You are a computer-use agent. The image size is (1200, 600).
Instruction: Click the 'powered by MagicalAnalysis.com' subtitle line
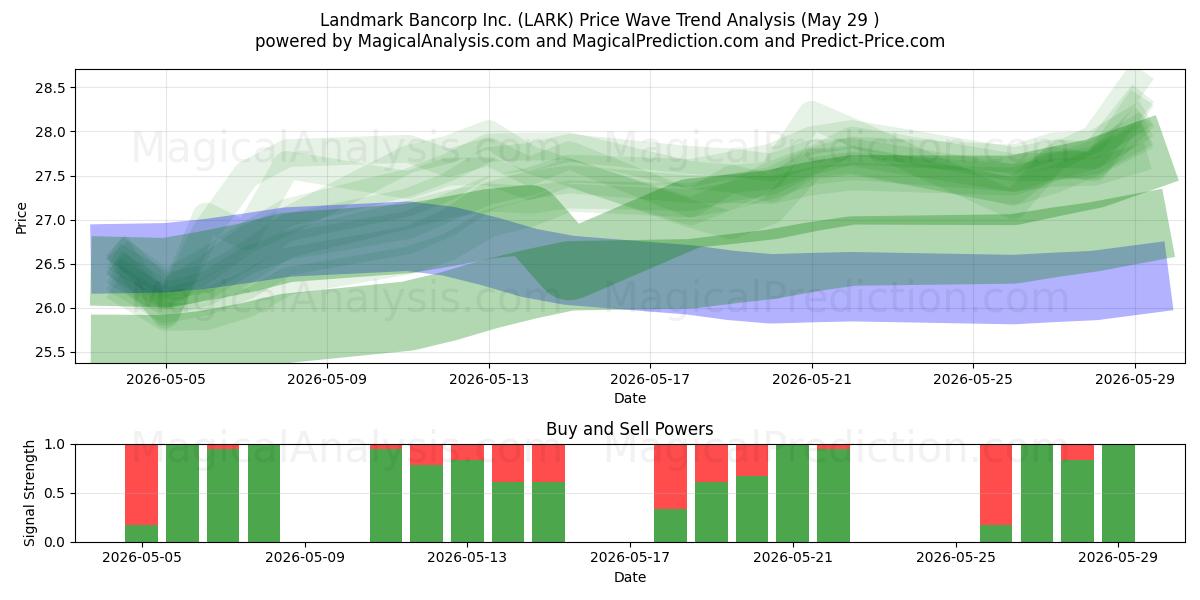[600, 41]
